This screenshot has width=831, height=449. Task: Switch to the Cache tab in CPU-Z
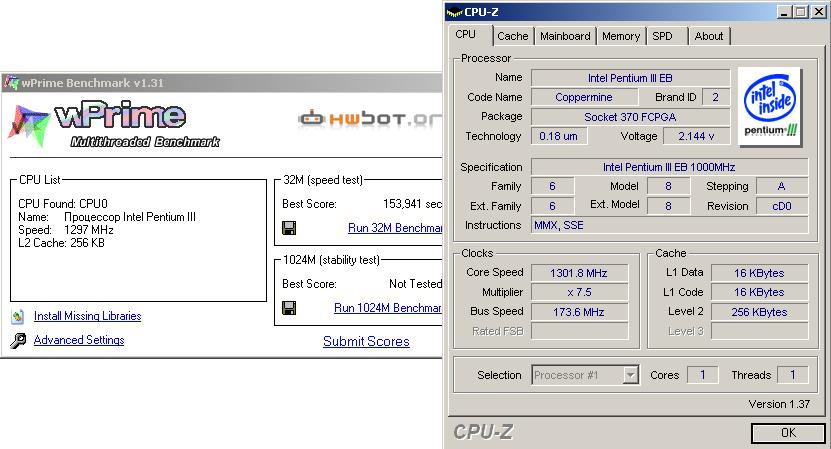point(512,36)
